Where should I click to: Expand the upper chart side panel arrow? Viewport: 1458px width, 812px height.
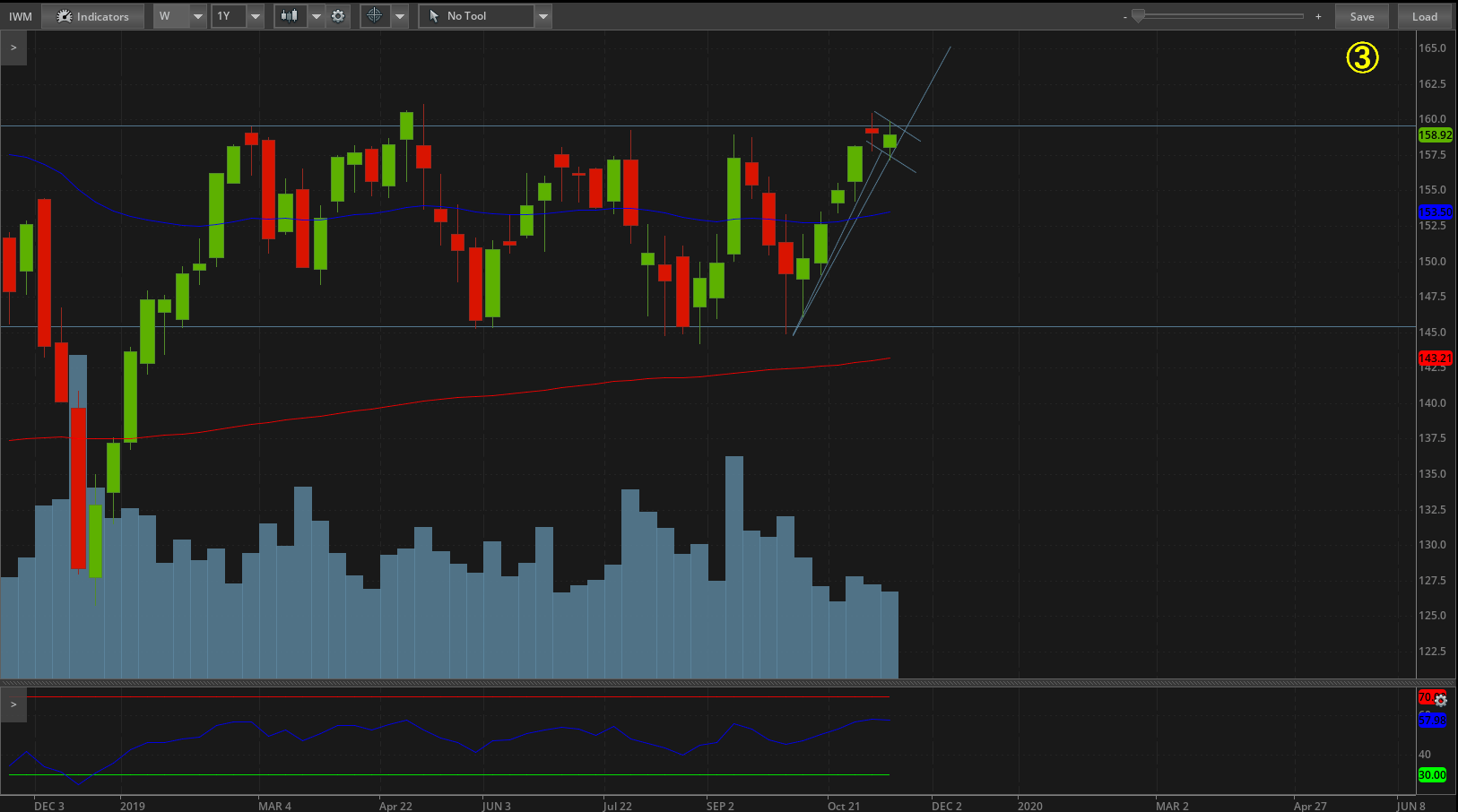coord(13,47)
